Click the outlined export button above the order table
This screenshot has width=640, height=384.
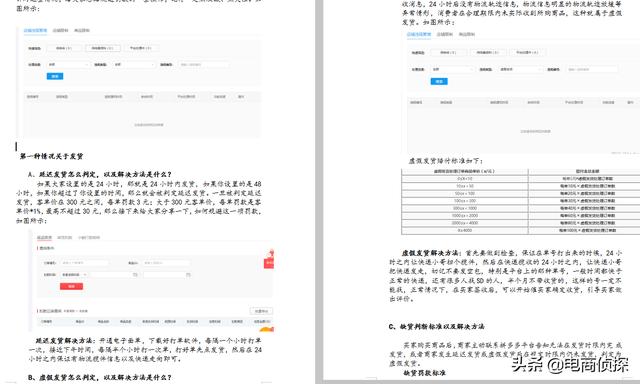261,311
